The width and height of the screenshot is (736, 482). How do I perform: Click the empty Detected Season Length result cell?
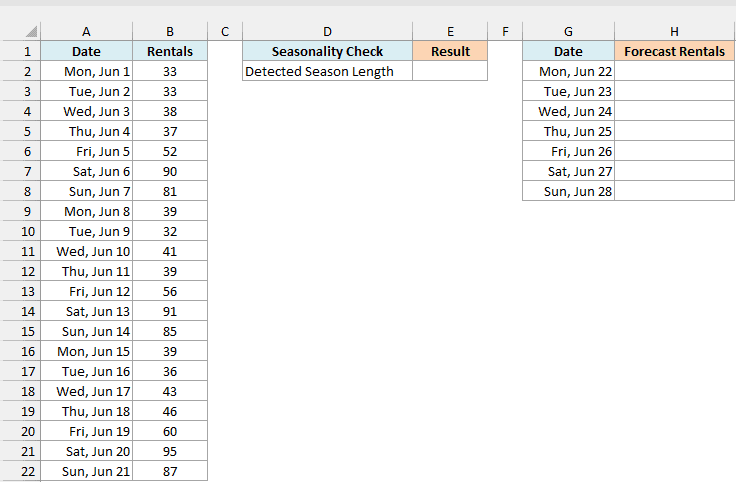coord(450,71)
